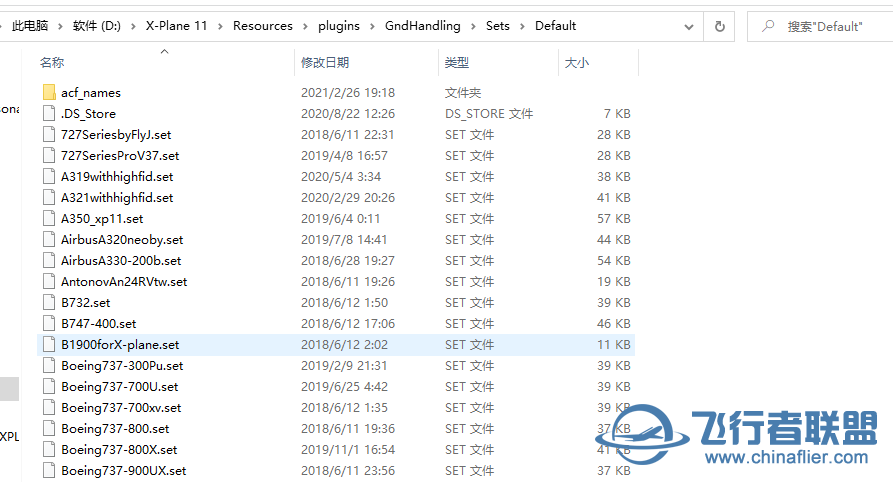Click the B732.set file icon
Viewport: 893px width, 482px height.
pyautogui.click(x=50, y=303)
